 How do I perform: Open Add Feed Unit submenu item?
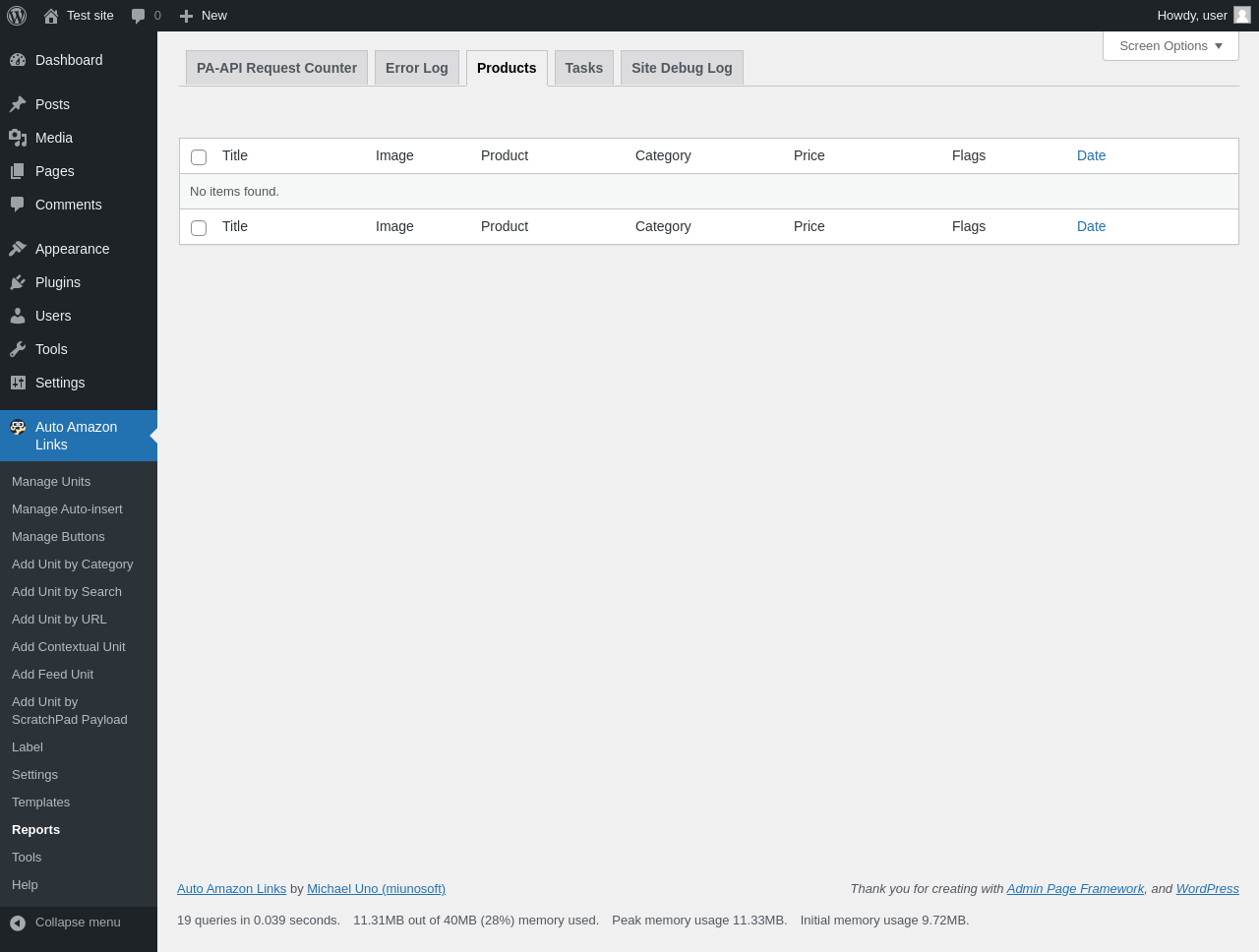point(79,675)
